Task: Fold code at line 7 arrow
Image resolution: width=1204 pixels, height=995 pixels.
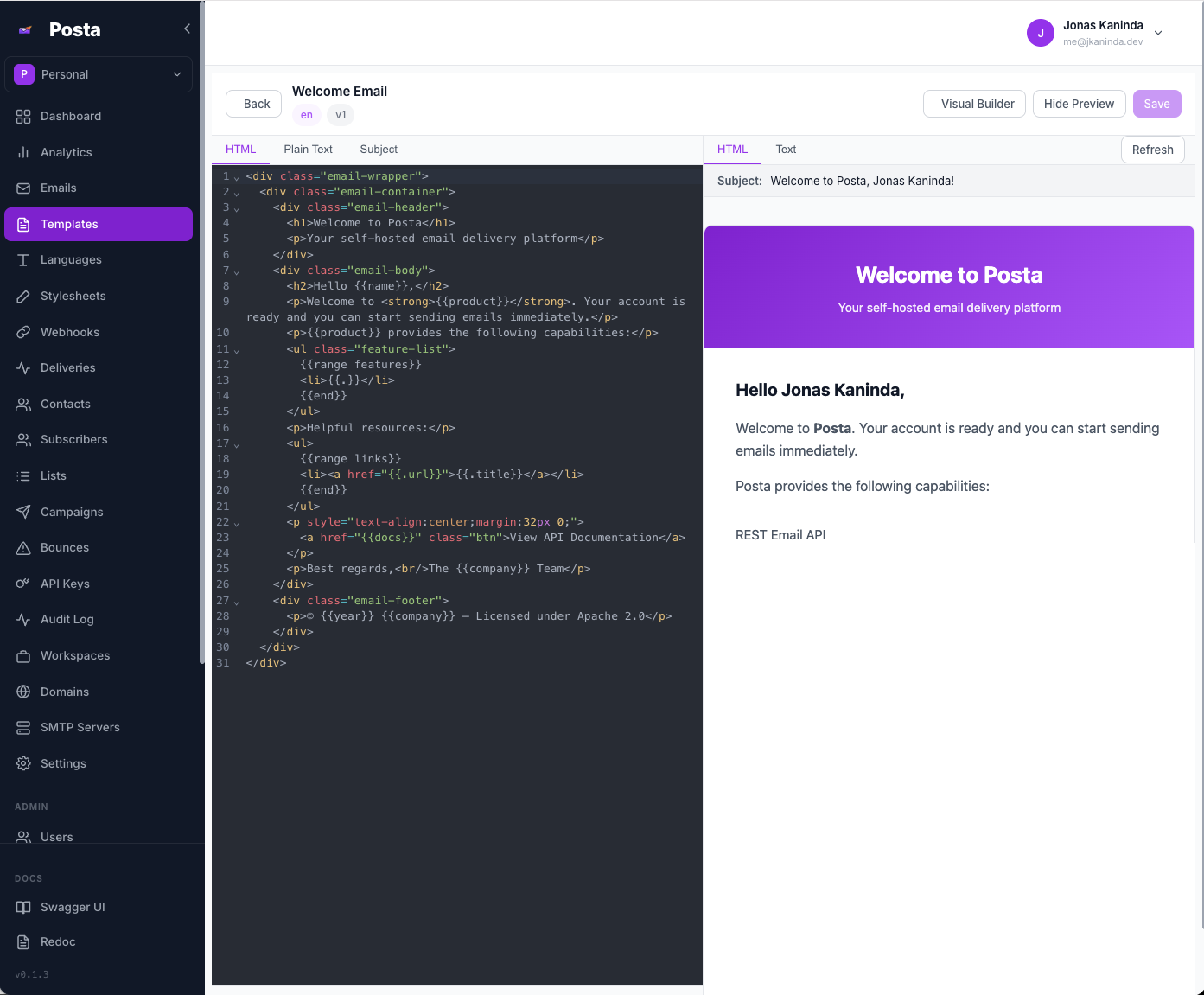Action: (x=237, y=271)
